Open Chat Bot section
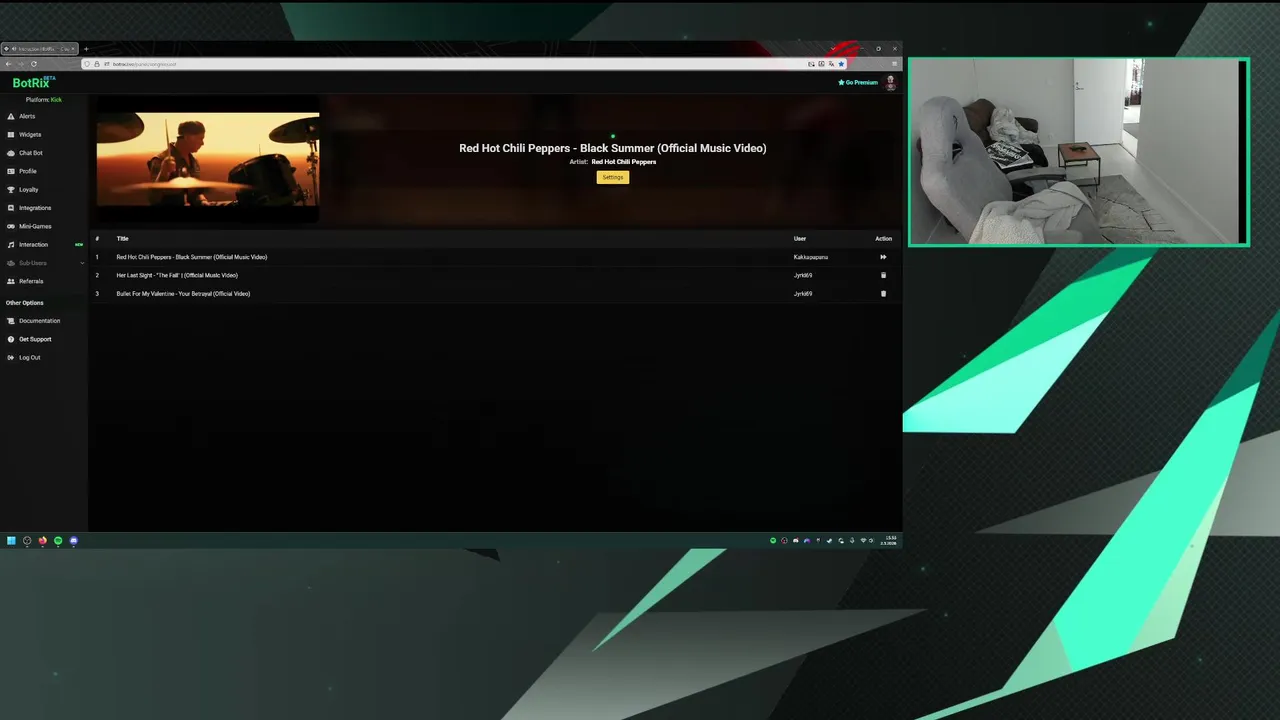 [31, 153]
